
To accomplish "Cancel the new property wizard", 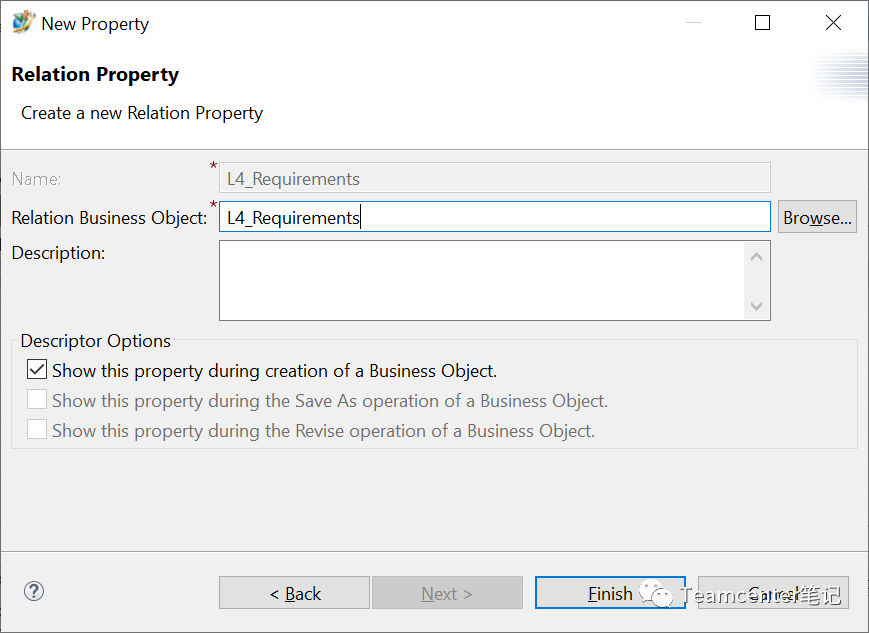I will click(x=773, y=593).
